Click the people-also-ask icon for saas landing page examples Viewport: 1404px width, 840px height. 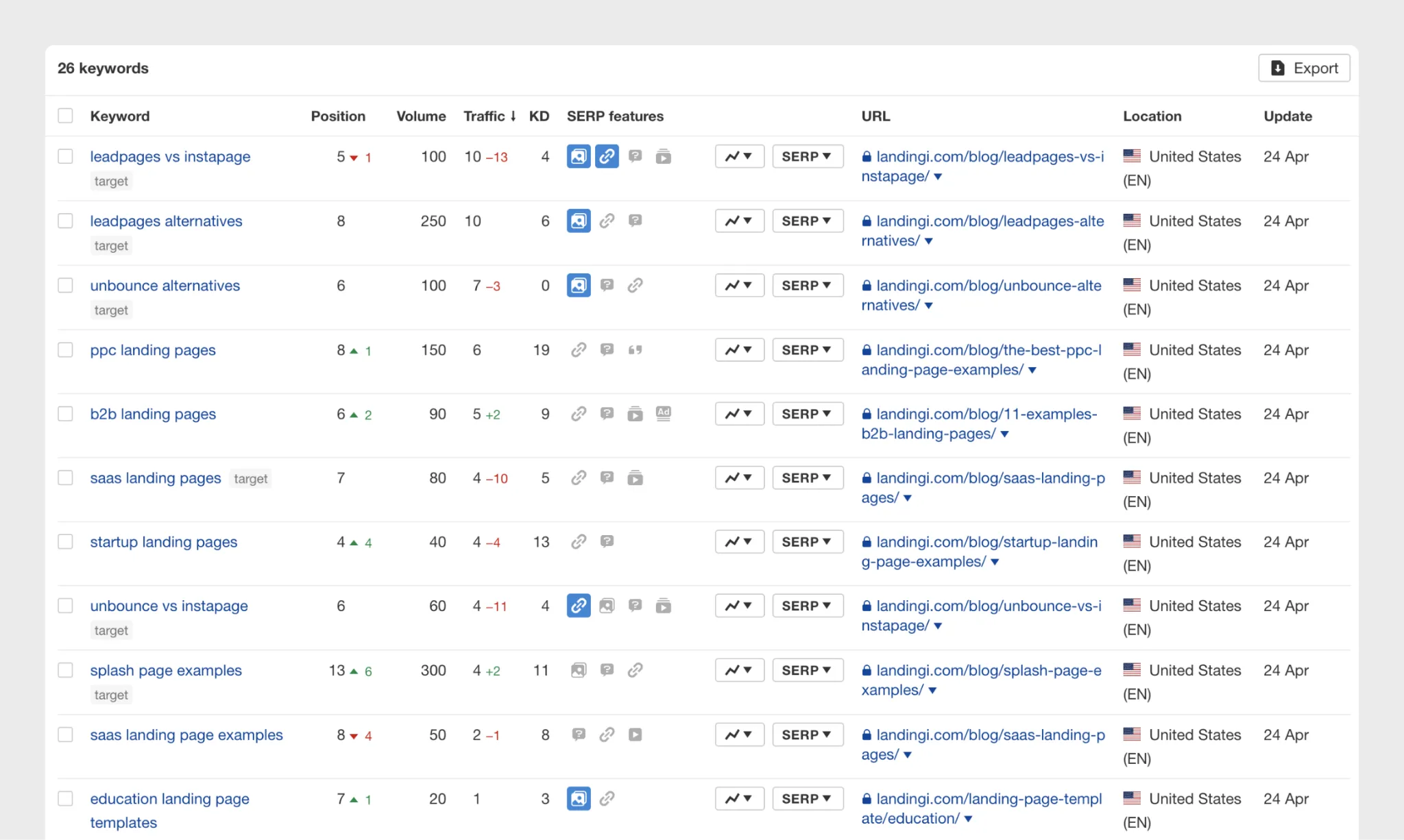(x=579, y=734)
